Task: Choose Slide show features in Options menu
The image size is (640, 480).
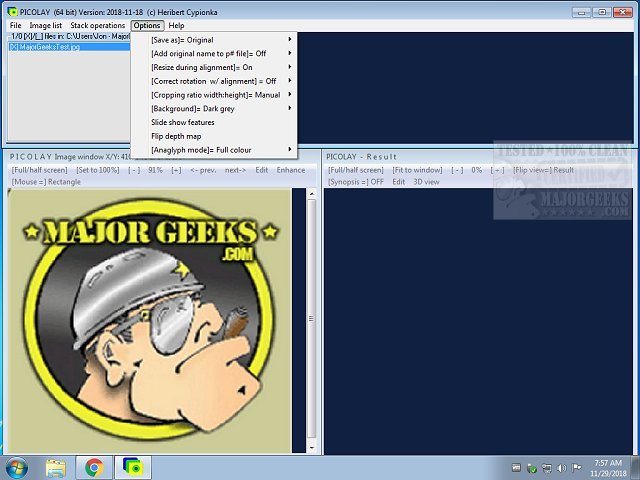Action: point(214,122)
